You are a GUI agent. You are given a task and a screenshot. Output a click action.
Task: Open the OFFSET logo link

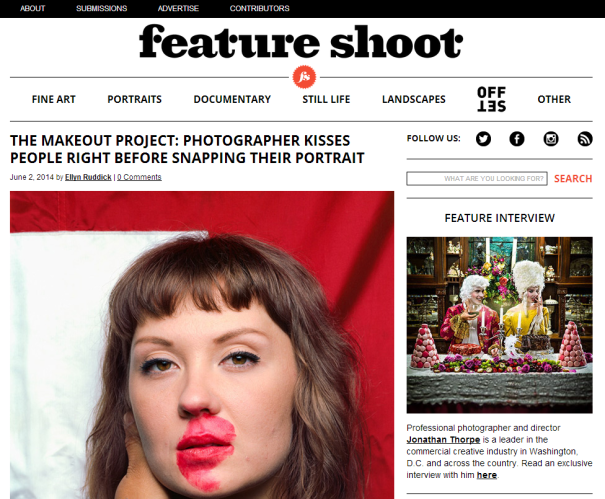[x=491, y=99]
